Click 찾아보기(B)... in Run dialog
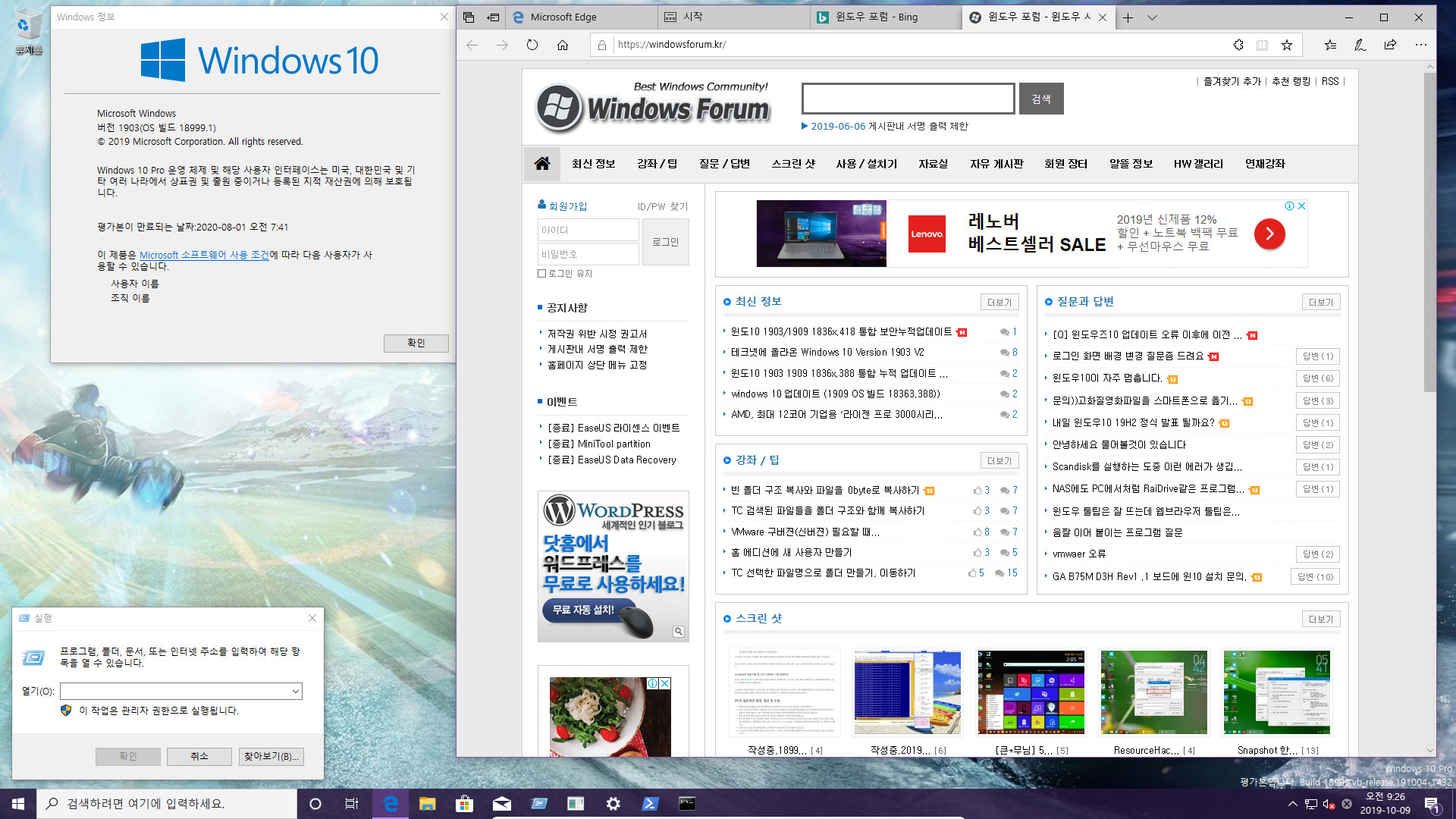 tap(271, 756)
